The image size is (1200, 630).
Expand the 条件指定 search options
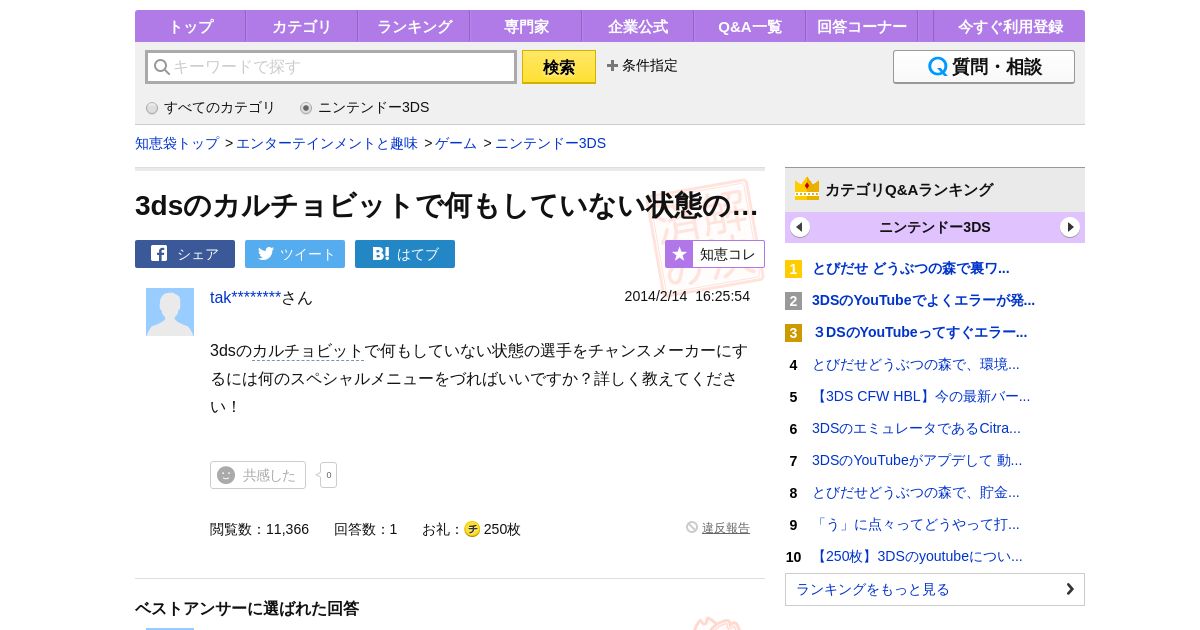coord(642,66)
